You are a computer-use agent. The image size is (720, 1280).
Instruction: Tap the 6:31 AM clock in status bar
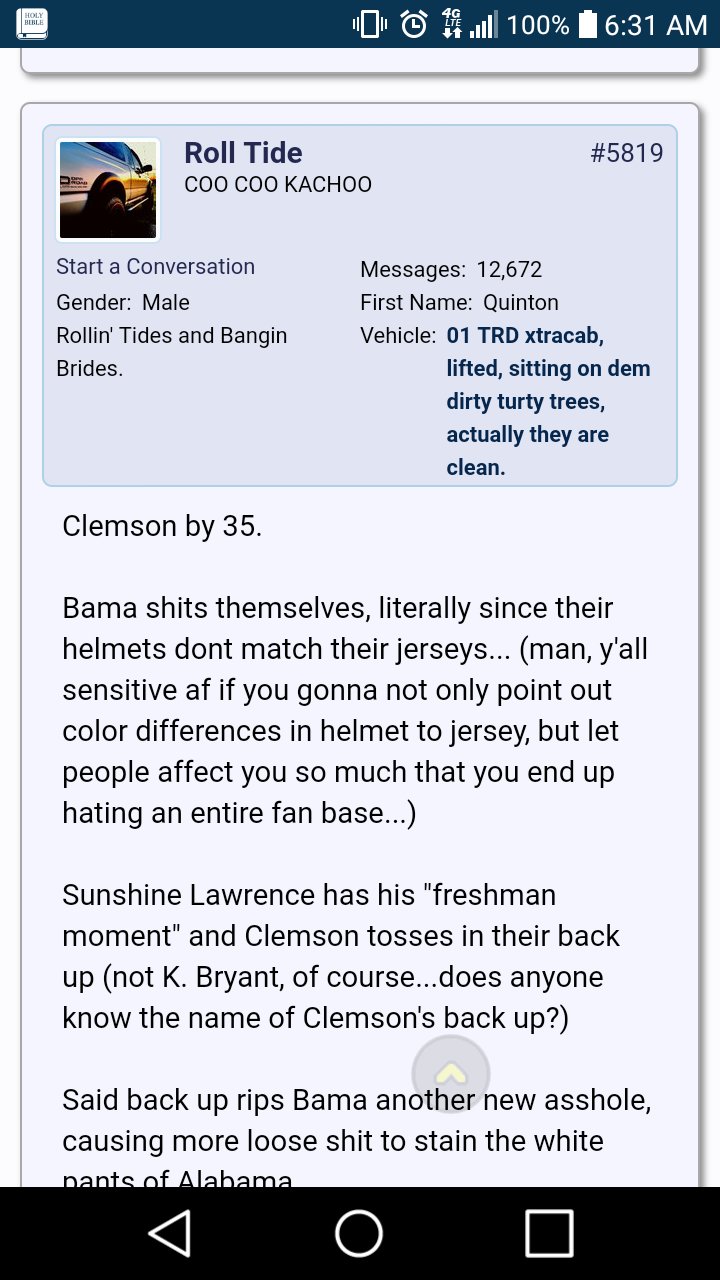[x=656, y=24]
